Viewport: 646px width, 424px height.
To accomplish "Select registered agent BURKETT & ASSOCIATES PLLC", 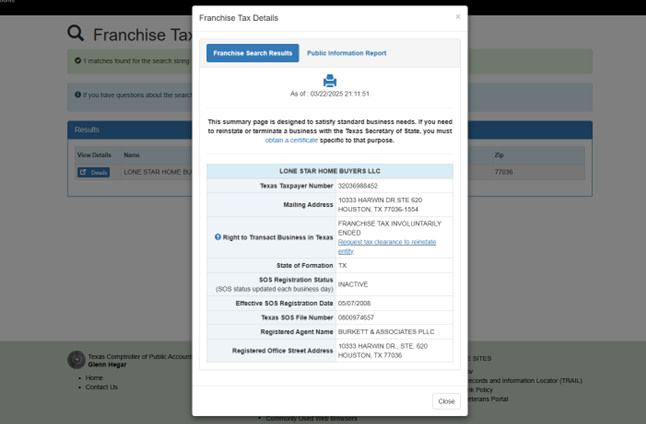I will pyautogui.click(x=386, y=332).
